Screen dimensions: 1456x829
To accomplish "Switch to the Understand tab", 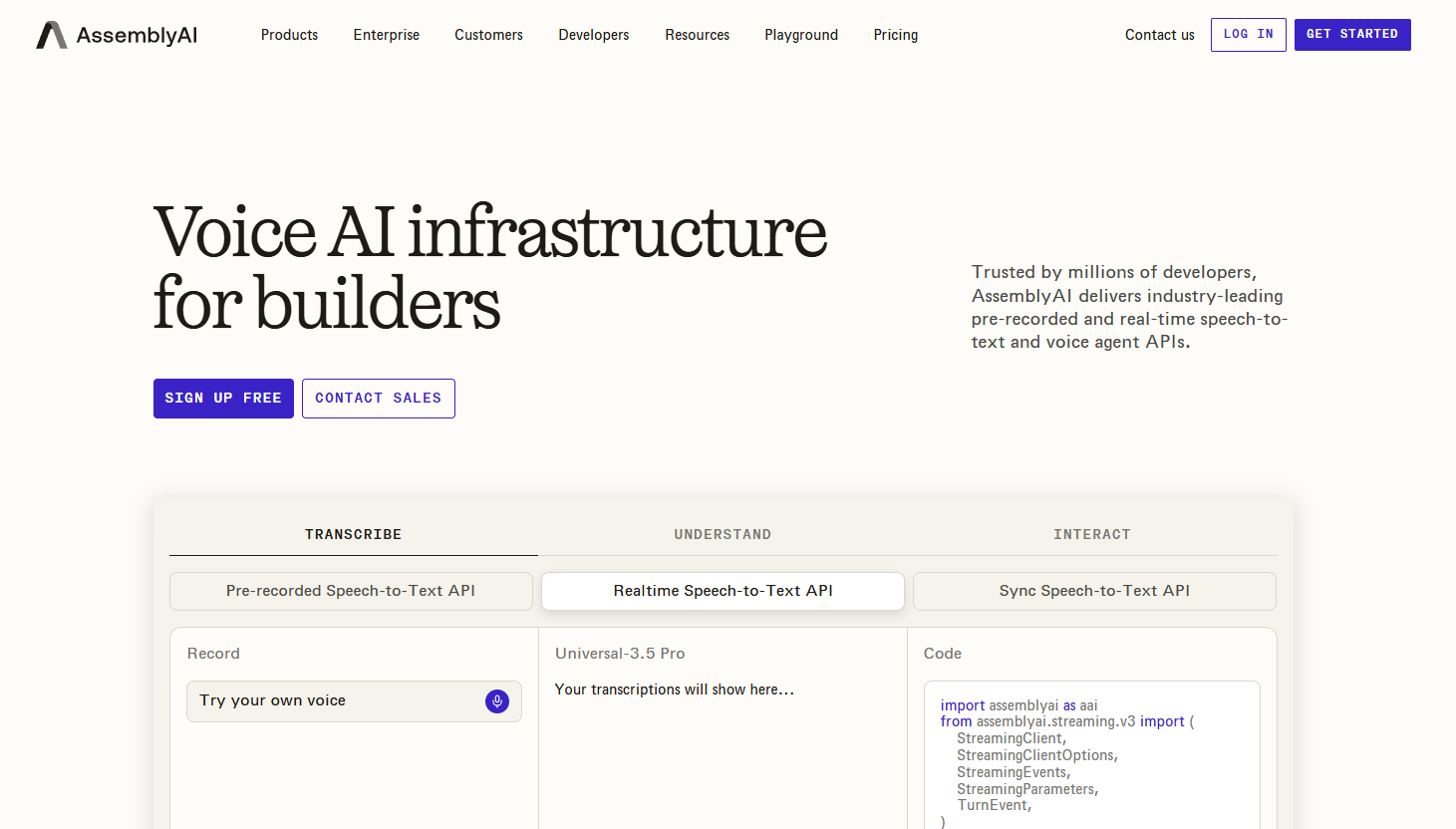I will point(723,535).
